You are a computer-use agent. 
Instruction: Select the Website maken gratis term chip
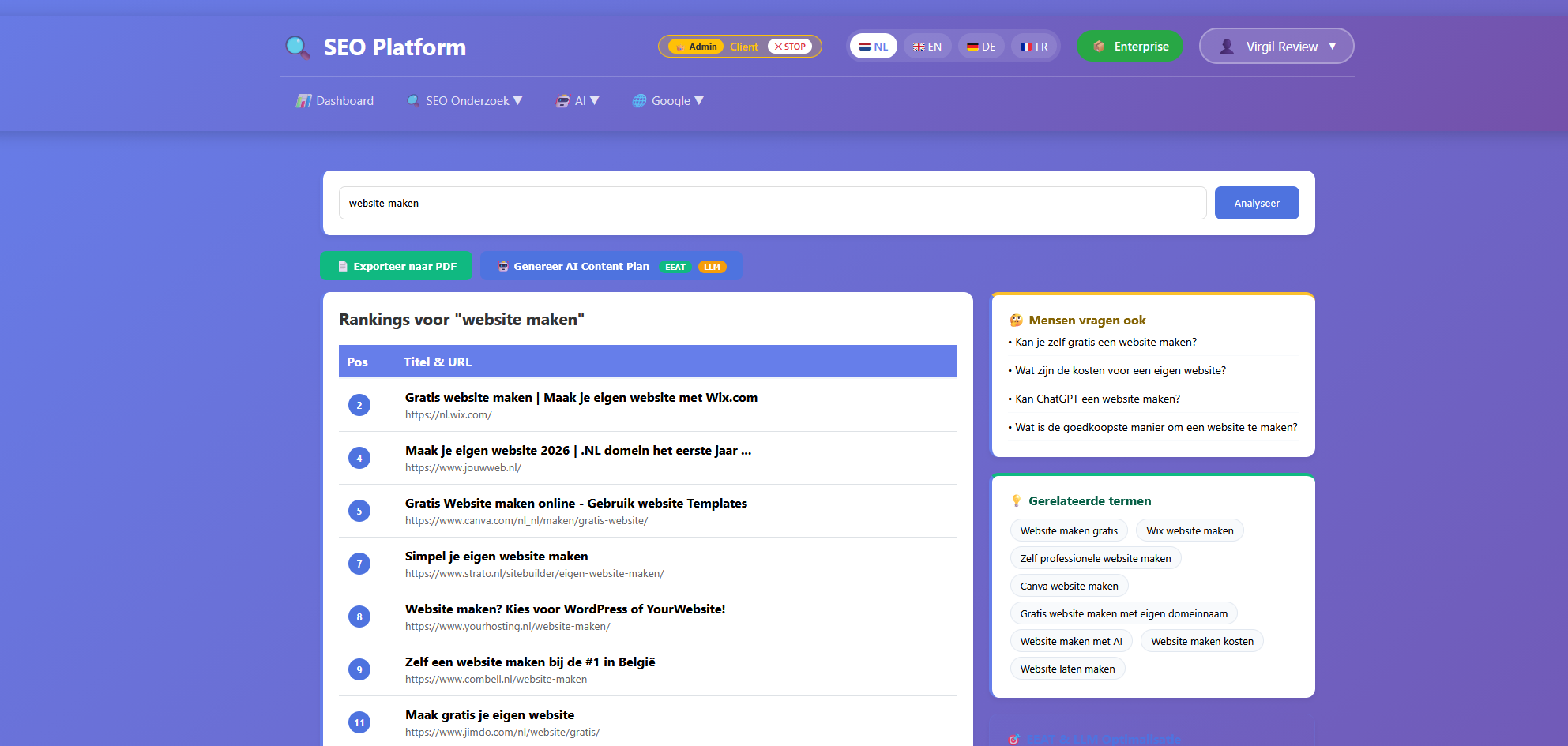[x=1069, y=530]
